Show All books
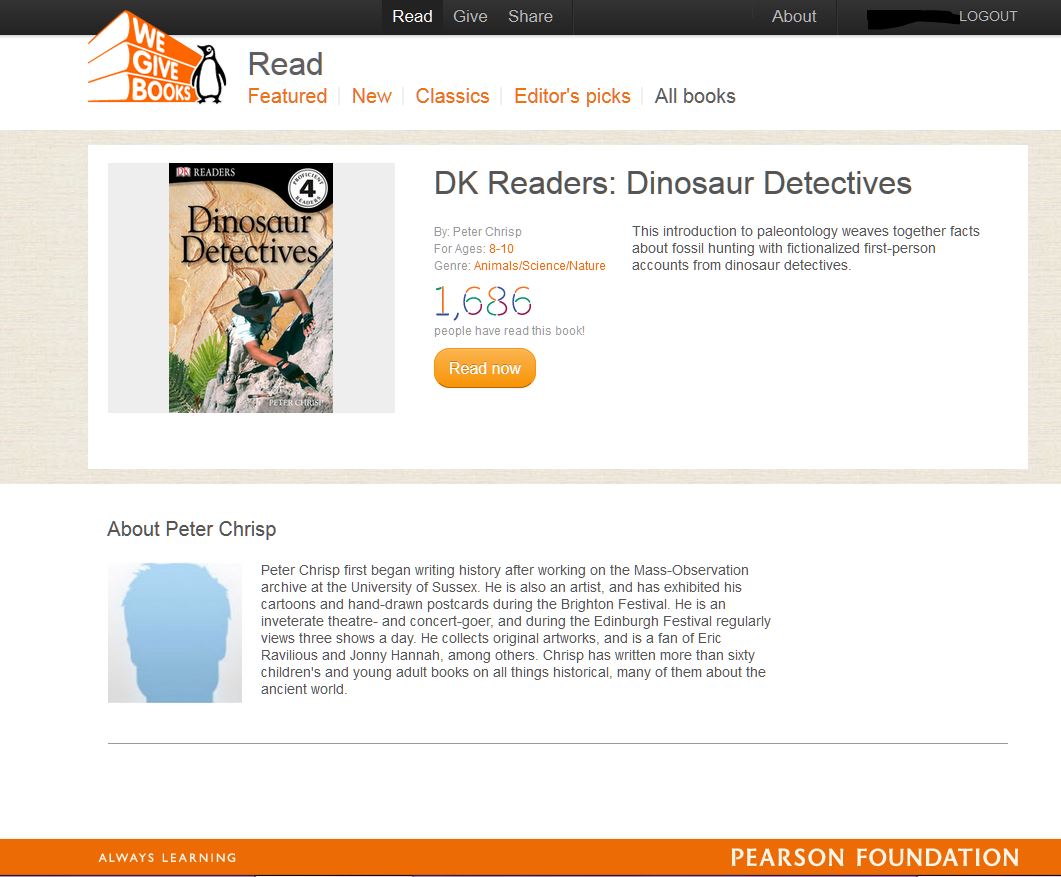Screen dimensions: 1061x877 click(695, 96)
